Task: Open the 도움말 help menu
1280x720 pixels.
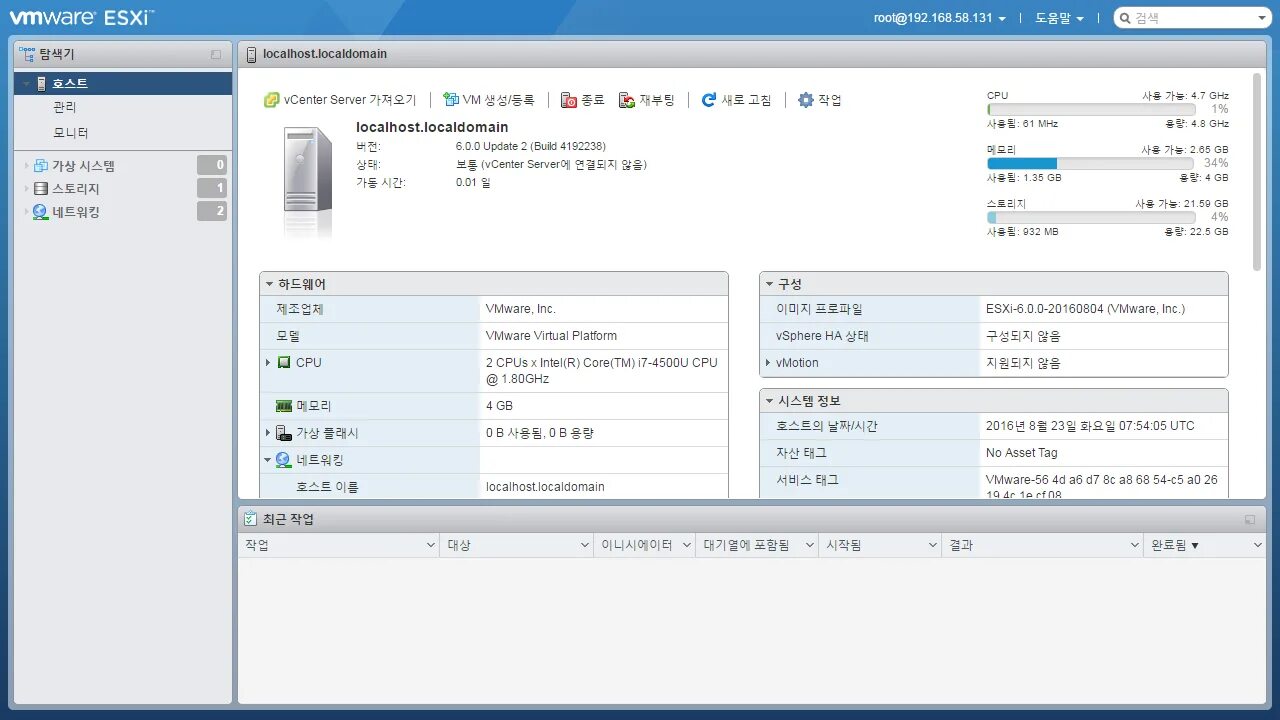Action: point(1059,18)
